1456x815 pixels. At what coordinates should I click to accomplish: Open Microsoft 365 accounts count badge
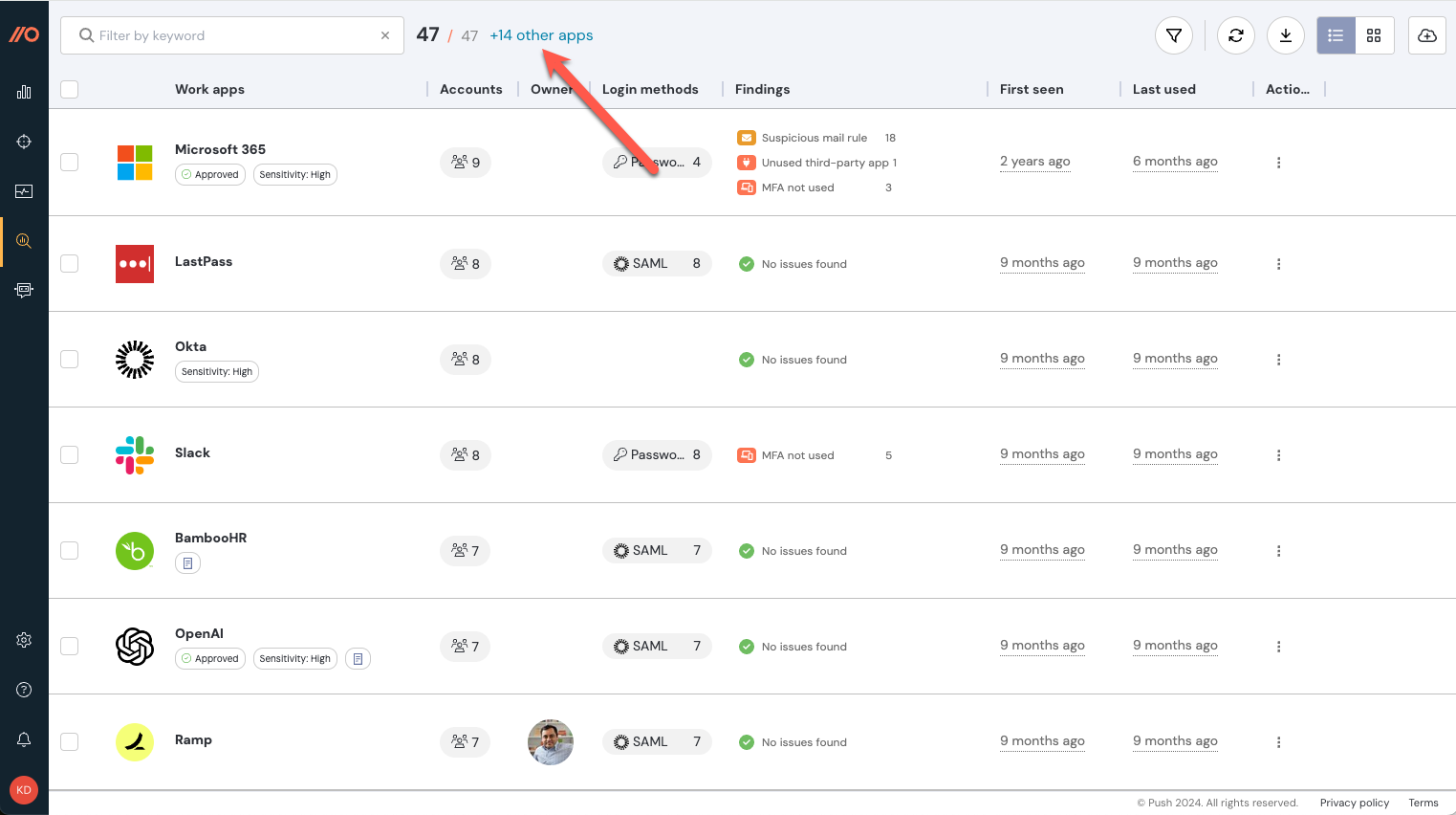pos(466,163)
